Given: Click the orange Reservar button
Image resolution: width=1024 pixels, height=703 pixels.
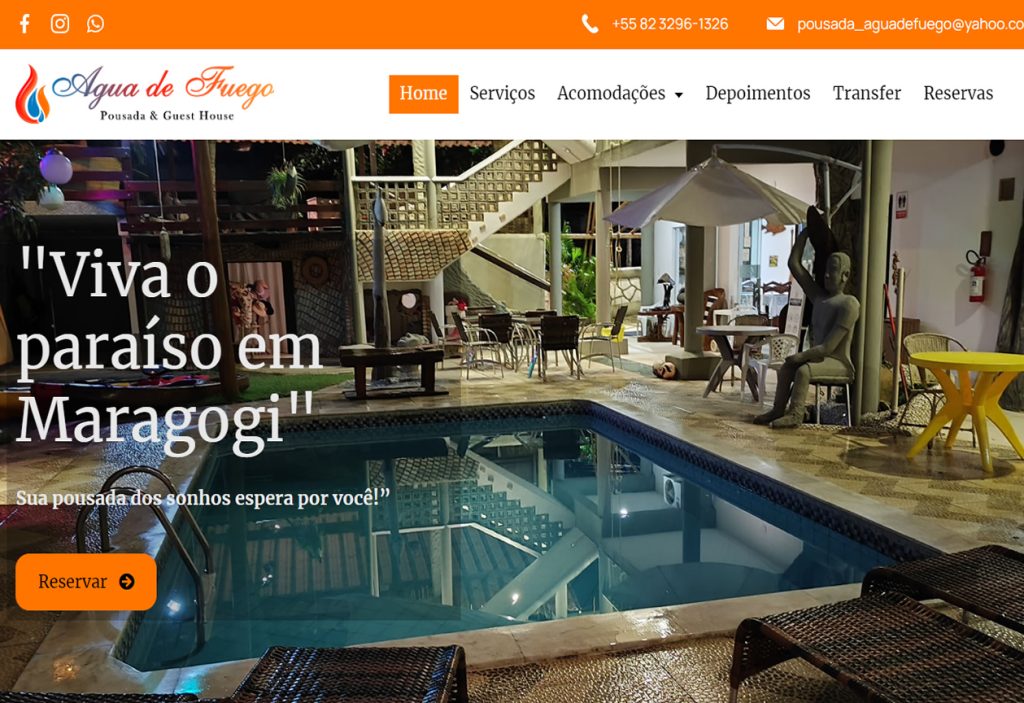Looking at the screenshot, I should point(86,581).
